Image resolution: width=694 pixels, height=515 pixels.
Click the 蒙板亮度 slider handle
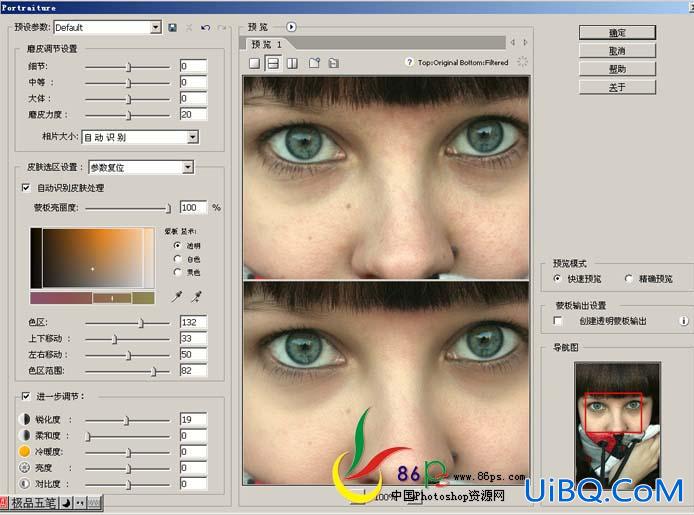168,208
